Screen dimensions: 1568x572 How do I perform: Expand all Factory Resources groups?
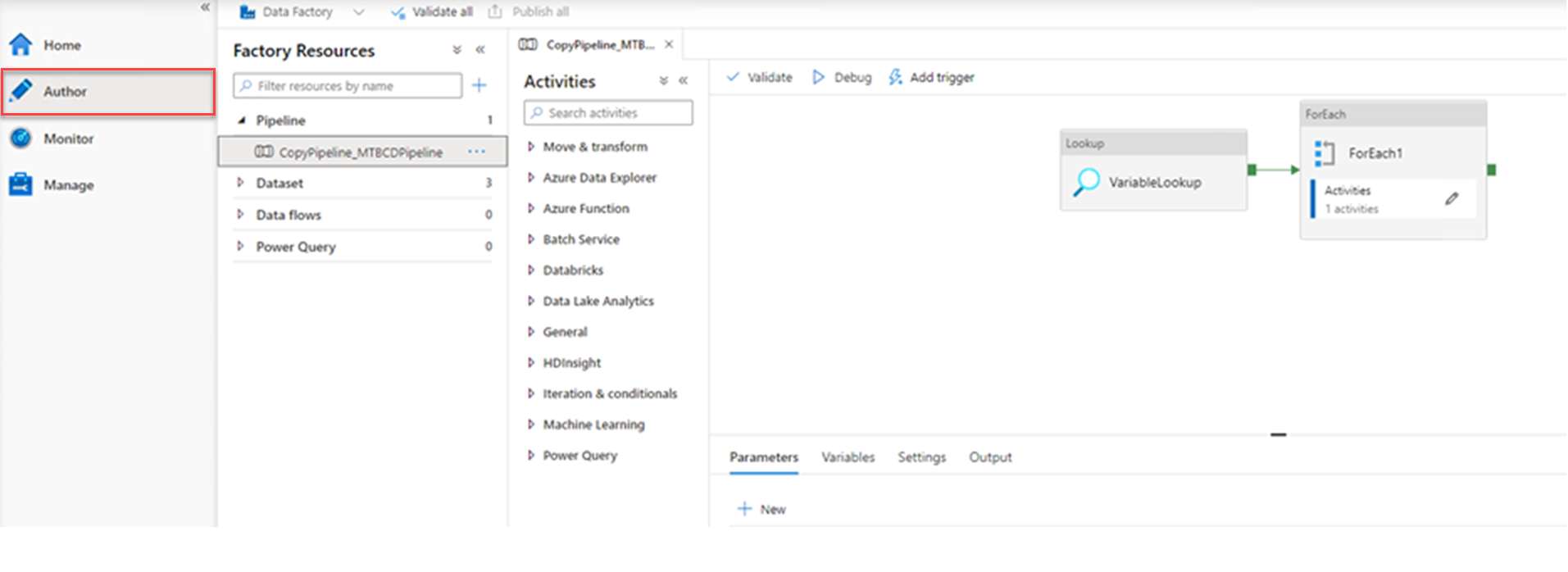pos(457,50)
